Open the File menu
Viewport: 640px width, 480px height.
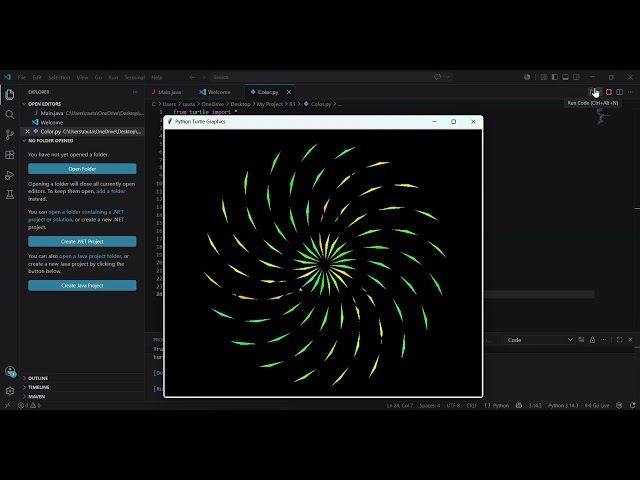(22, 77)
